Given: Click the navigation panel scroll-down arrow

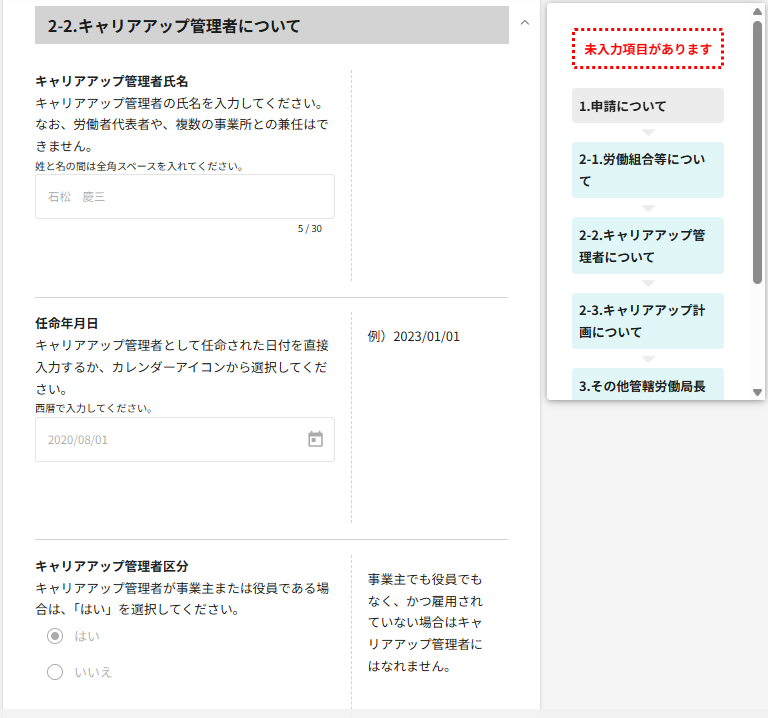Looking at the screenshot, I should point(757,392).
